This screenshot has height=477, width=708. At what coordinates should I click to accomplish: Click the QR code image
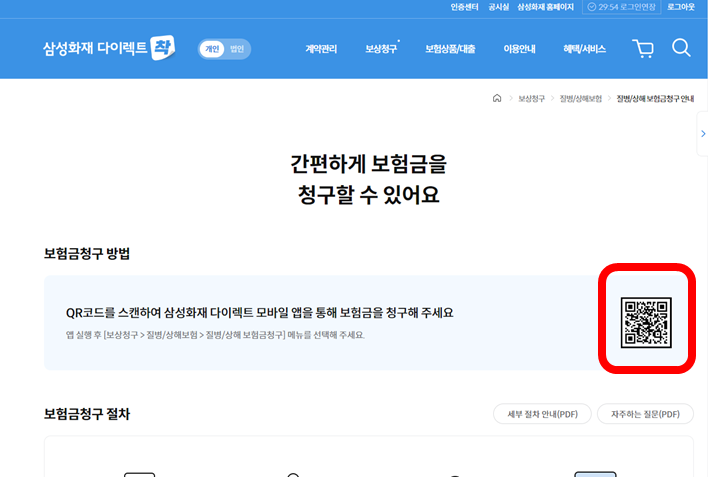click(x=646, y=323)
